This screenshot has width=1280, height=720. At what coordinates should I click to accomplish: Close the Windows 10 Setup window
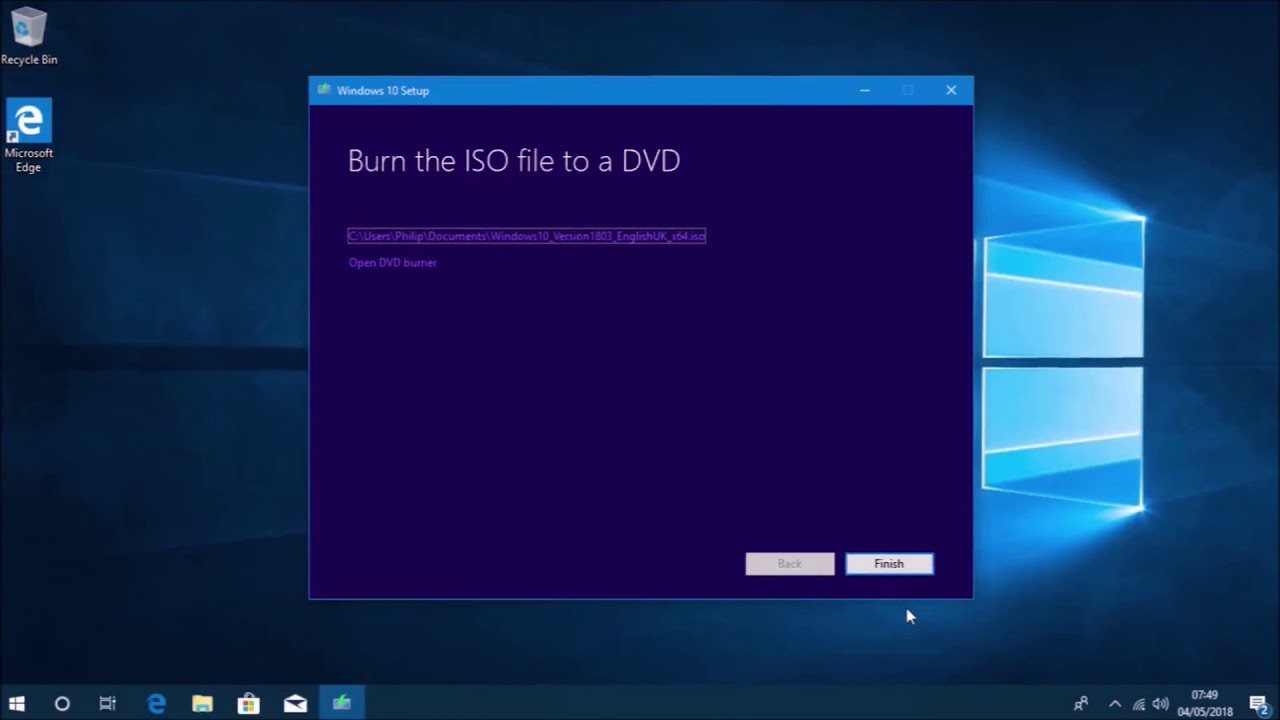click(951, 90)
